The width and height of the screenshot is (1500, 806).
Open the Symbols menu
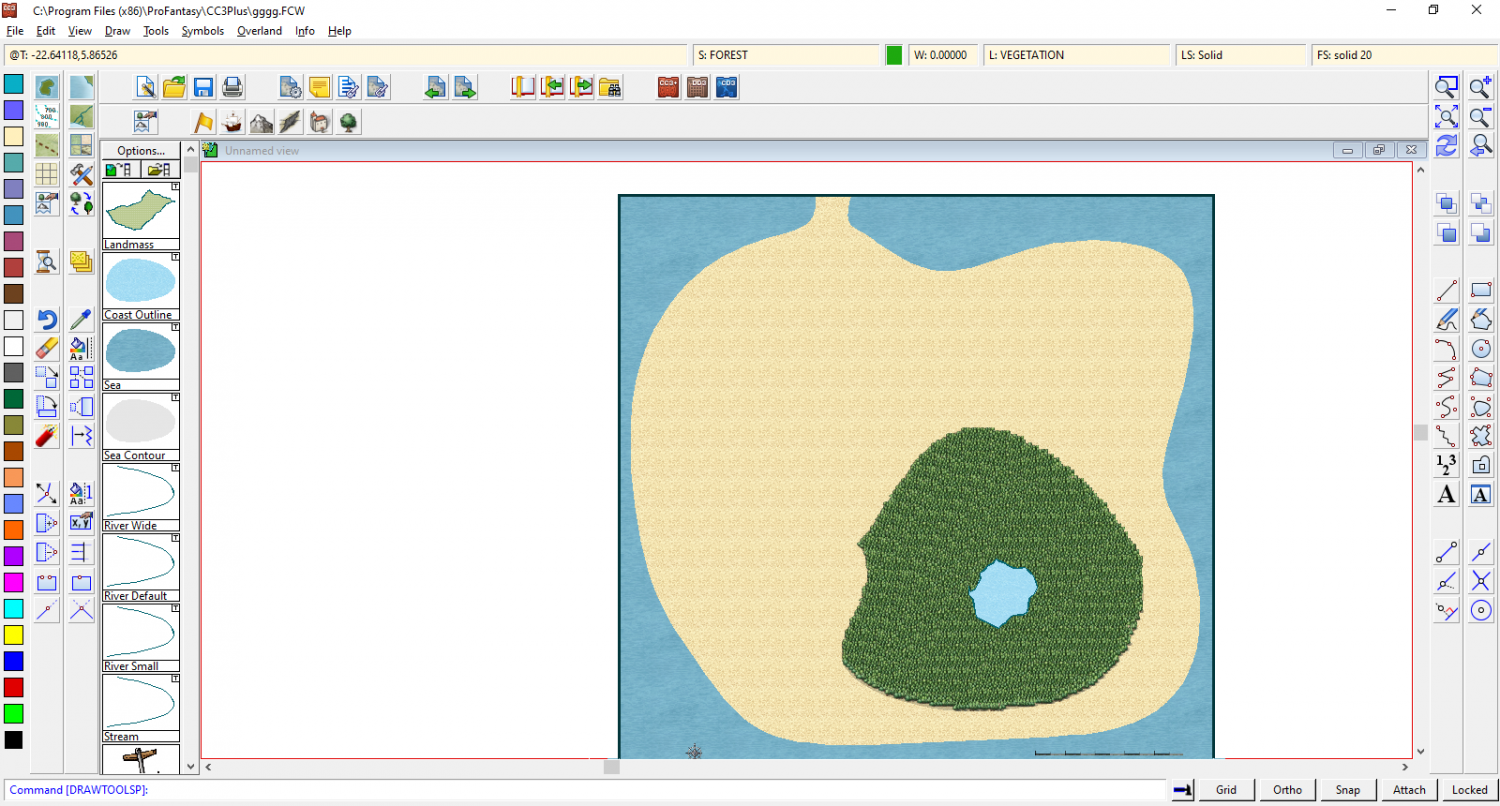coord(203,31)
